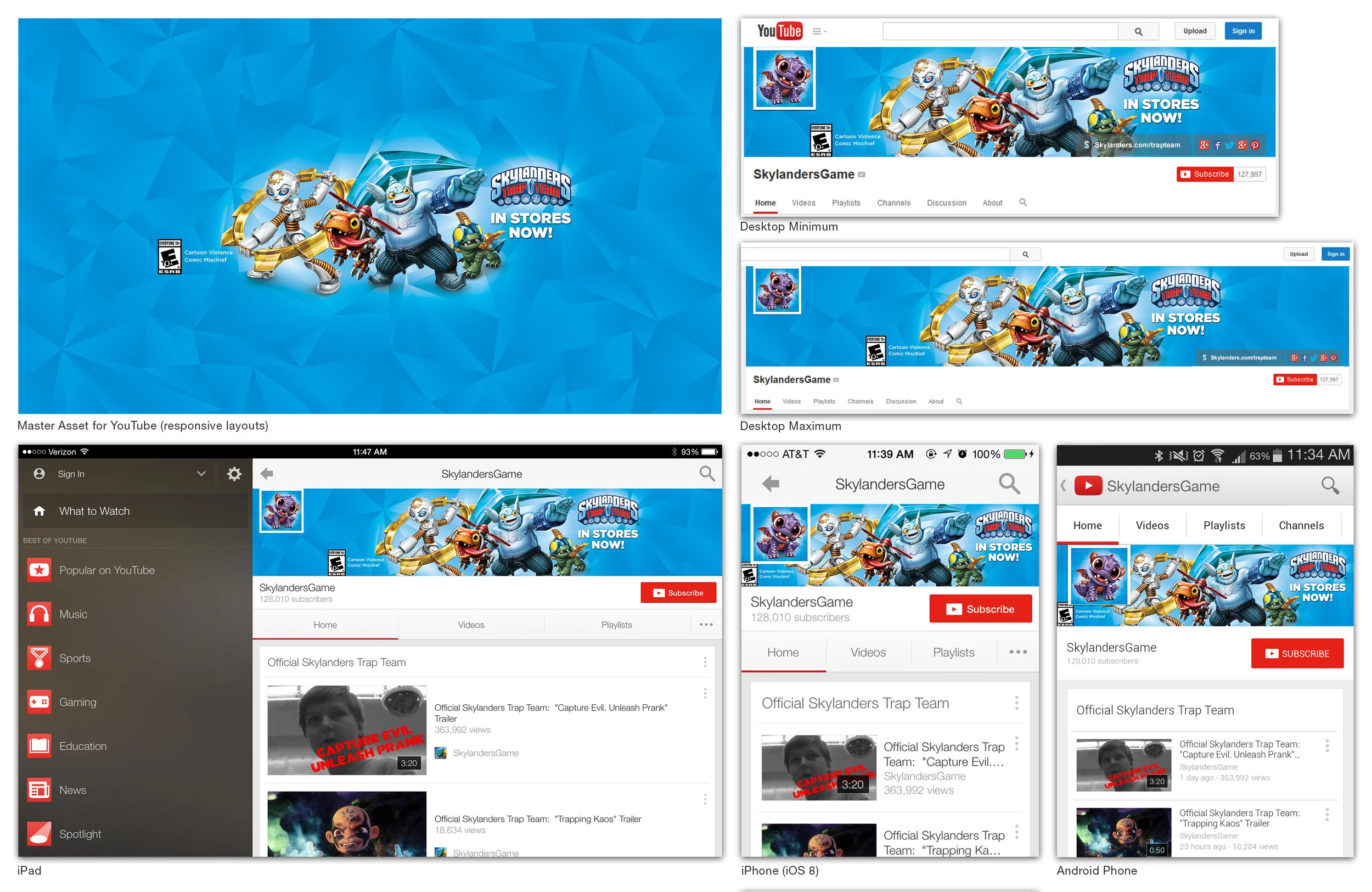Open settings gear on iPad sidebar
This screenshot has height=892, width=1372.
pos(234,474)
